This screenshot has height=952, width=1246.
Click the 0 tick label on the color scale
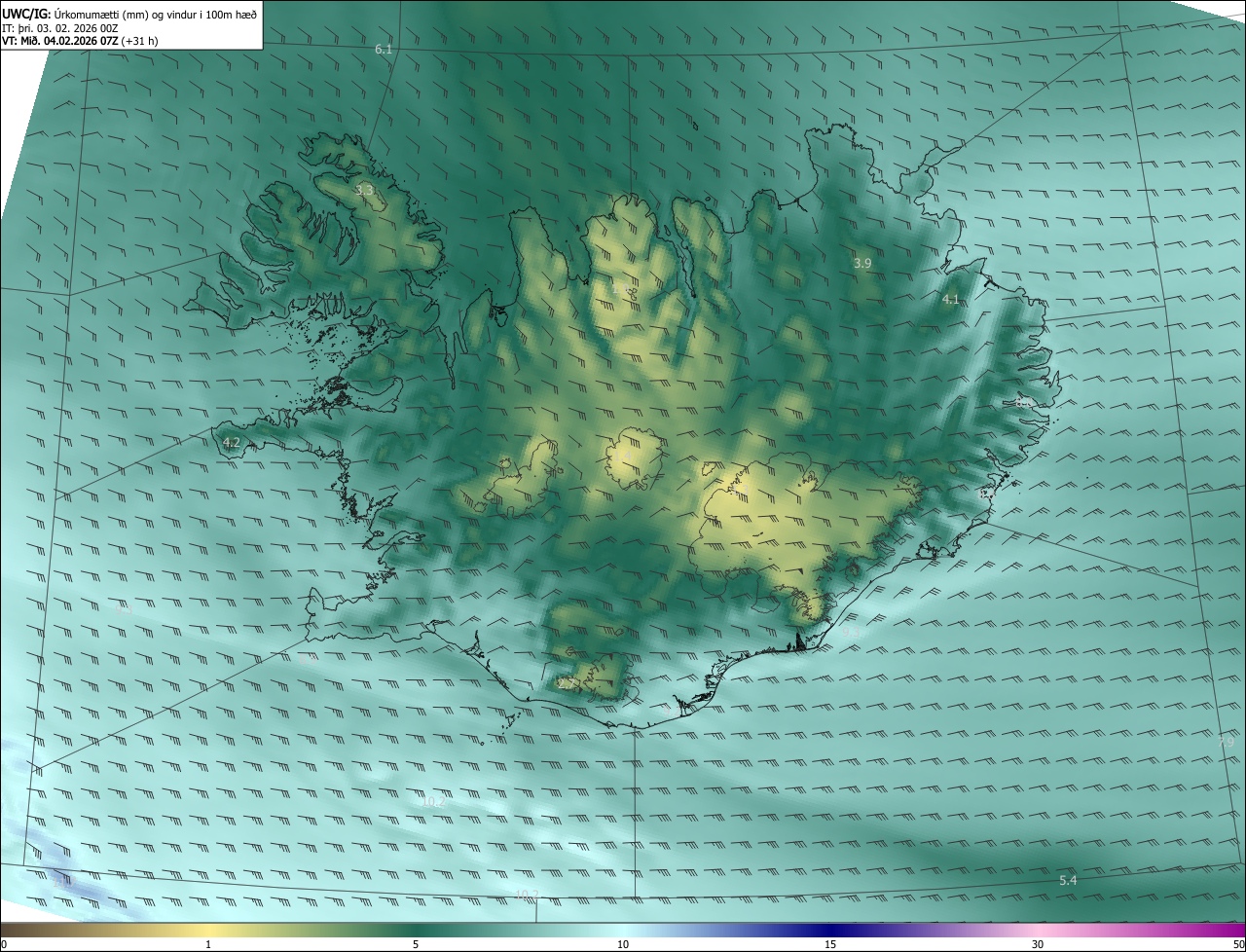click(x=4, y=944)
